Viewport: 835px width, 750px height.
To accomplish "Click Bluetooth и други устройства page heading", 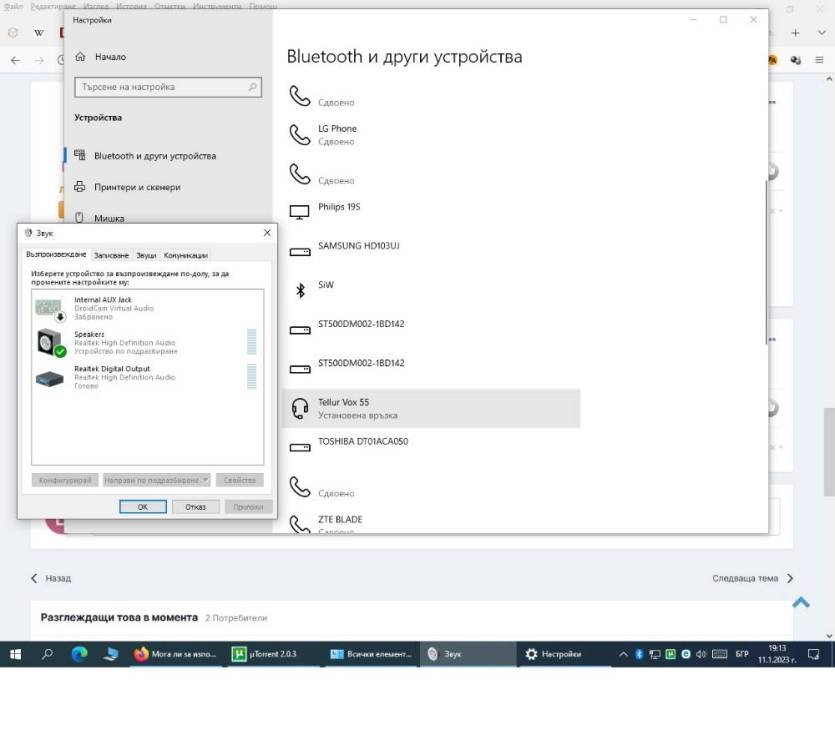I will tap(404, 56).
